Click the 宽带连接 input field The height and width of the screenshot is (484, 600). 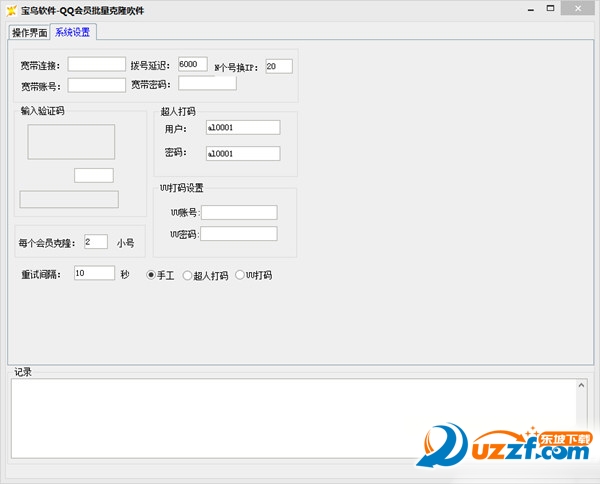coord(96,64)
